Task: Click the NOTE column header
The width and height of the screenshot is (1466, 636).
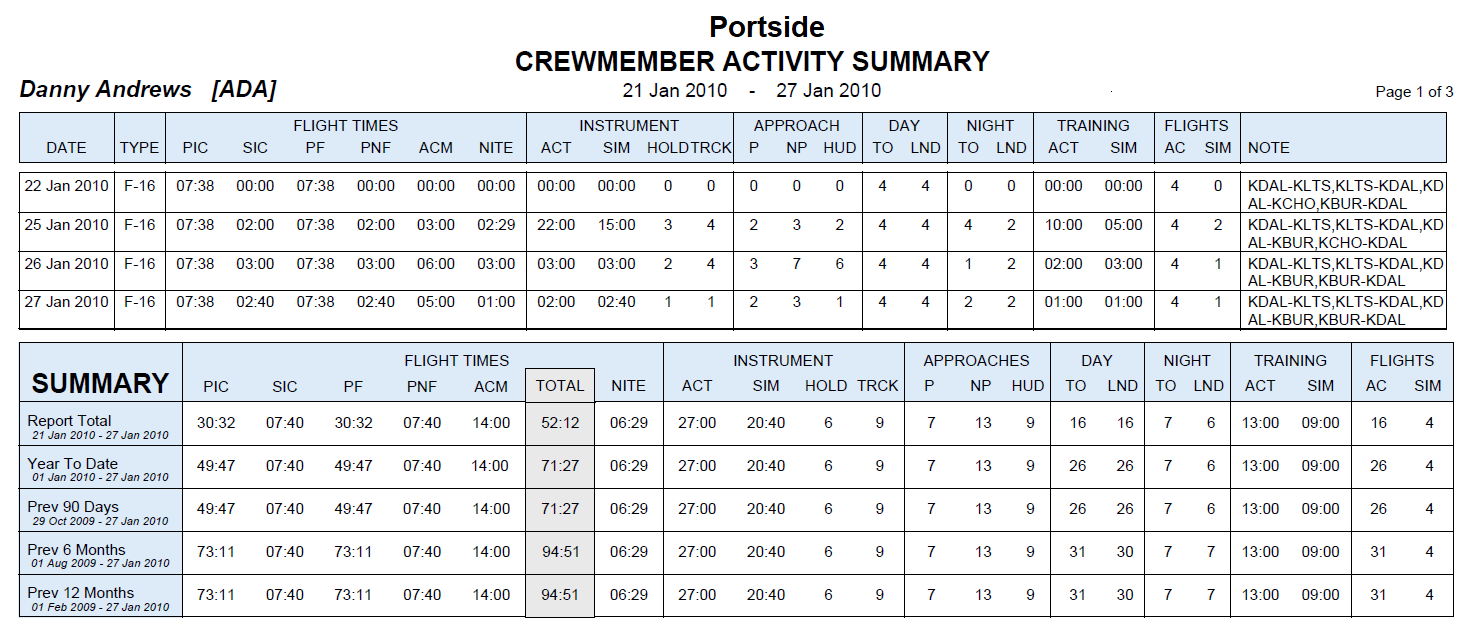Action: (x=1269, y=148)
